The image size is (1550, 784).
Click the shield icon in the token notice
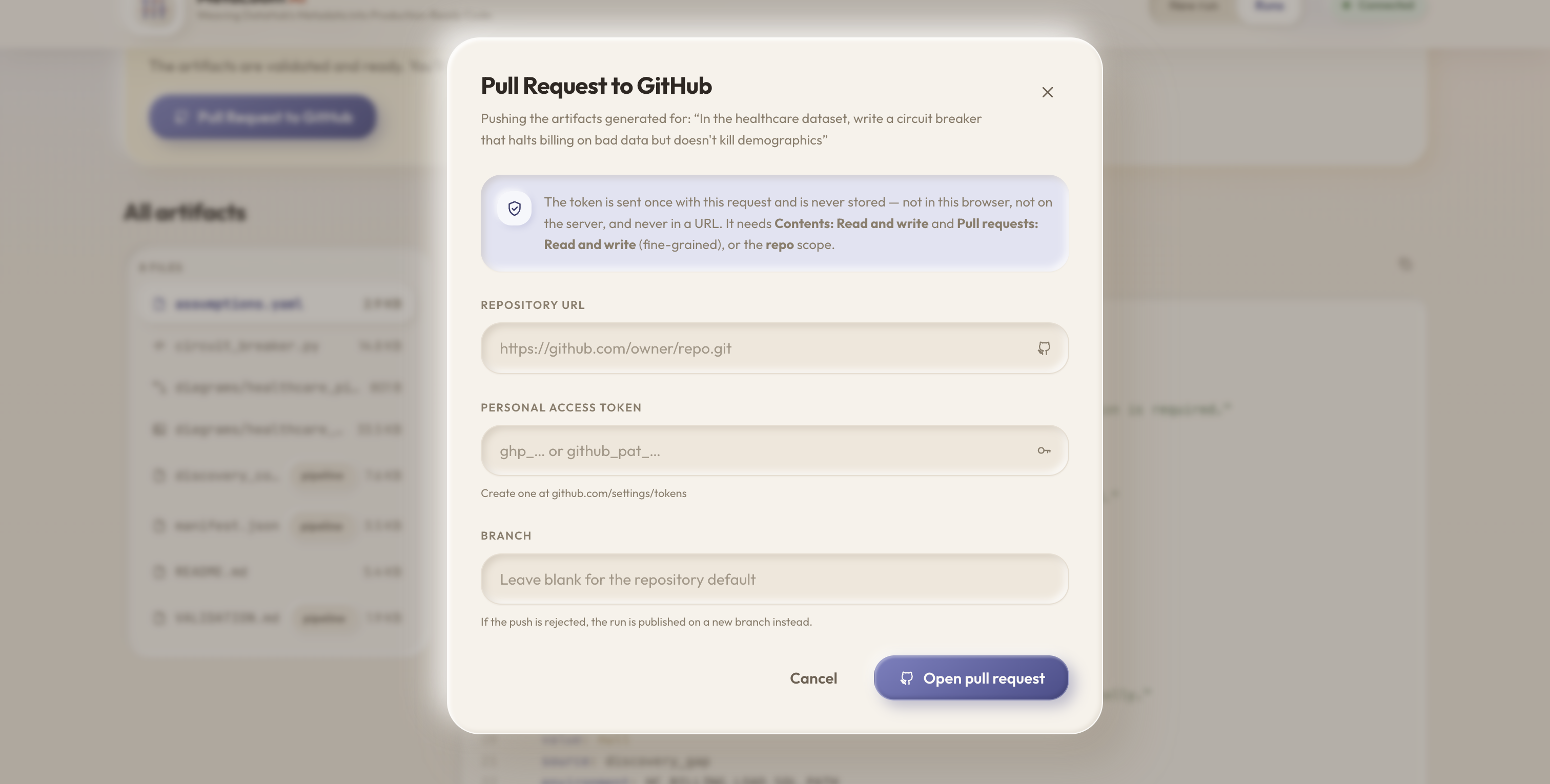pyautogui.click(x=514, y=208)
